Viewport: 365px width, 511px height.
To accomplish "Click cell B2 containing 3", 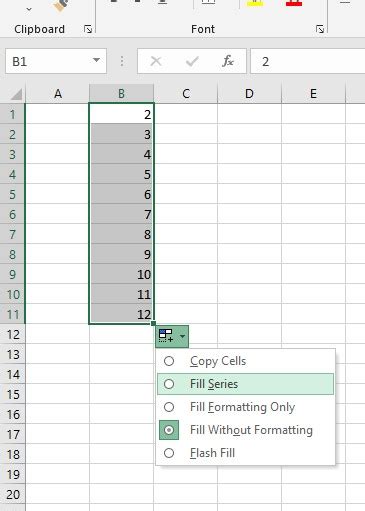I will point(122,134).
